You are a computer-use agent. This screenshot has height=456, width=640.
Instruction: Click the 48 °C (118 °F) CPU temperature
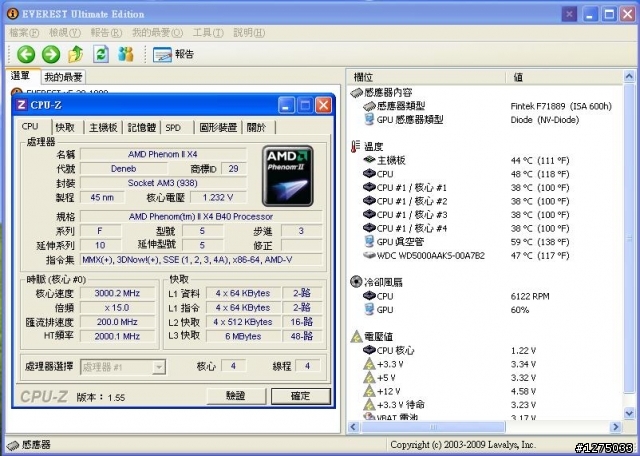(540, 174)
